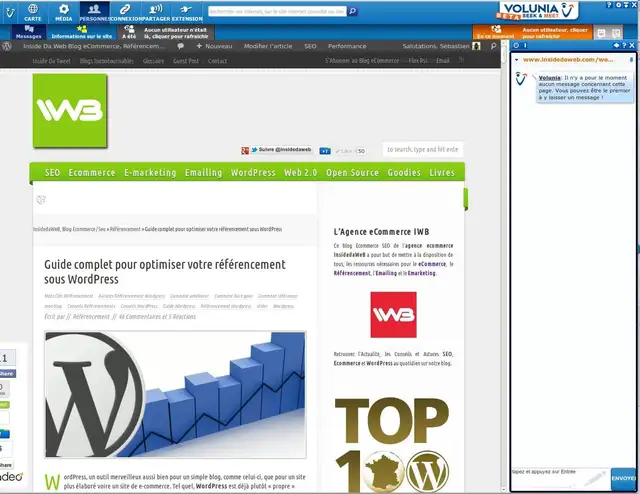Click the grey notes icon right of smiley

point(616,33)
